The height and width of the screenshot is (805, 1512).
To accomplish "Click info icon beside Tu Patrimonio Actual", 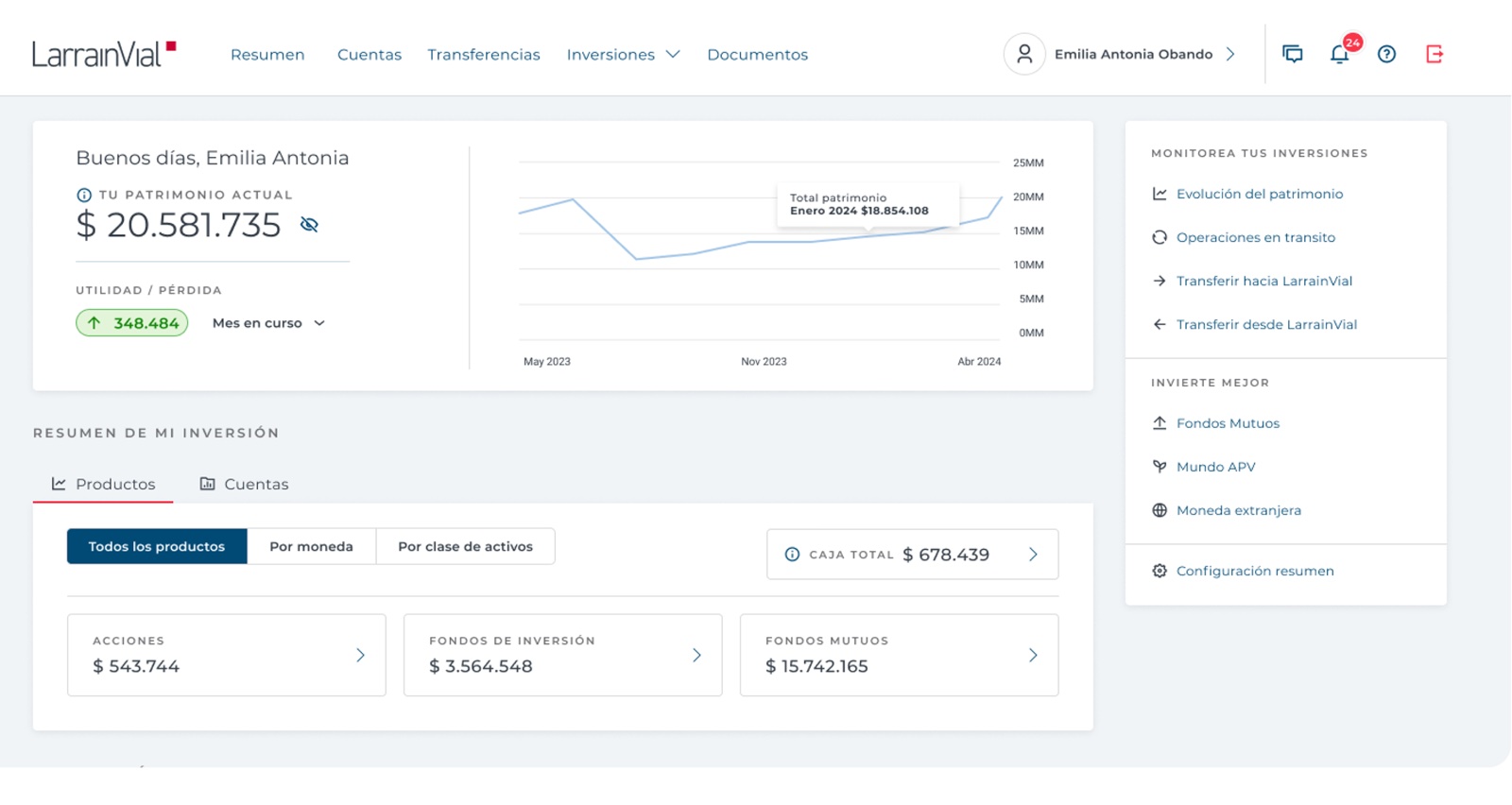I will [x=84, y=195].
